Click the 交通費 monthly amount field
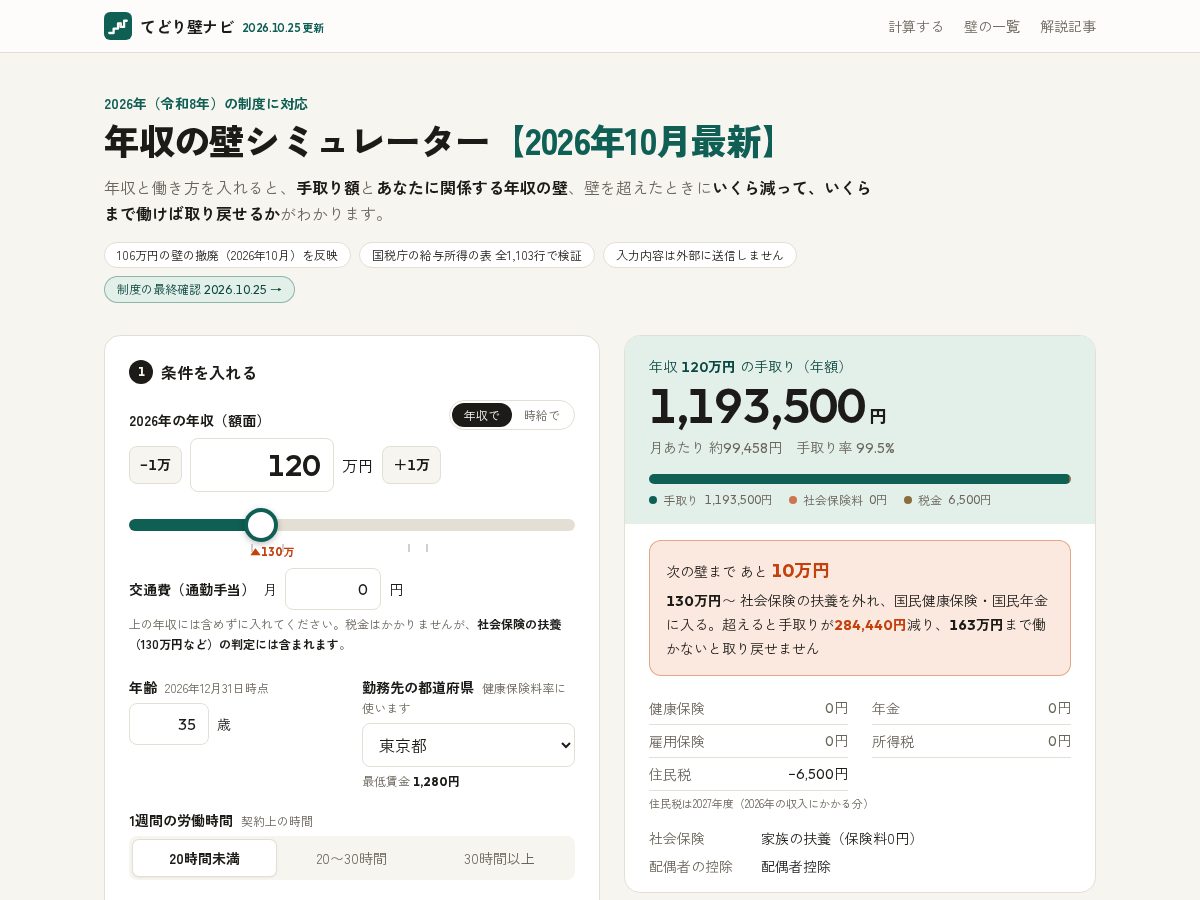Image resolution: width=1200 pixels, height=900 pixels. pyautogui.click(x=333, y=589)
